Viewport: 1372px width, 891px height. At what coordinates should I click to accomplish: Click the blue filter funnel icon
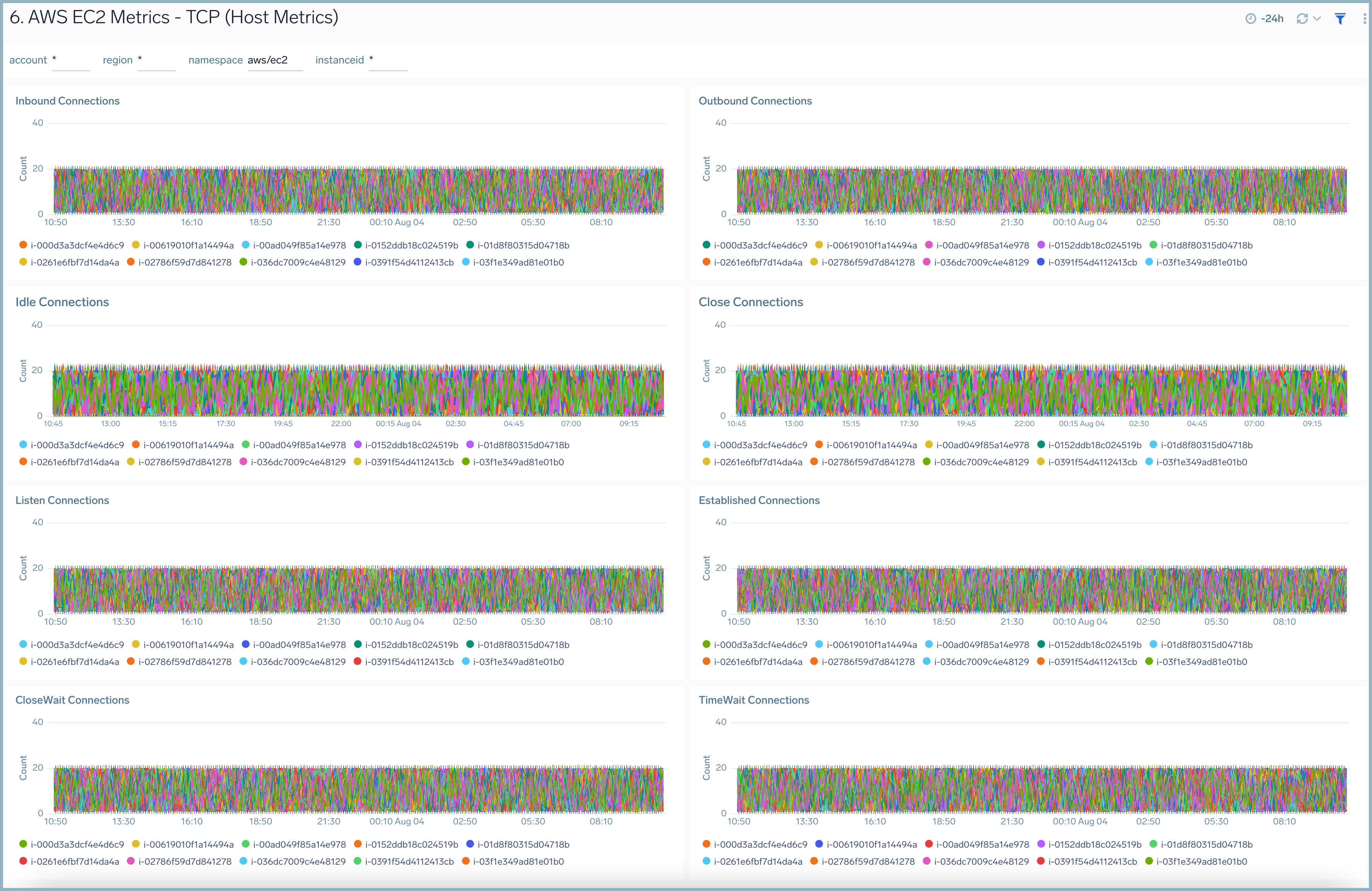coord(1340,19)
